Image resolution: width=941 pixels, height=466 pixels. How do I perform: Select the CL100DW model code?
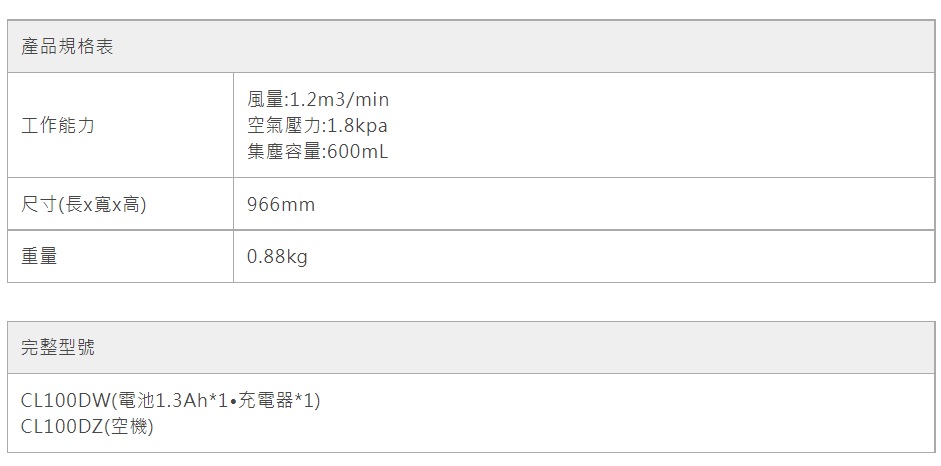[x=64, y=401]
